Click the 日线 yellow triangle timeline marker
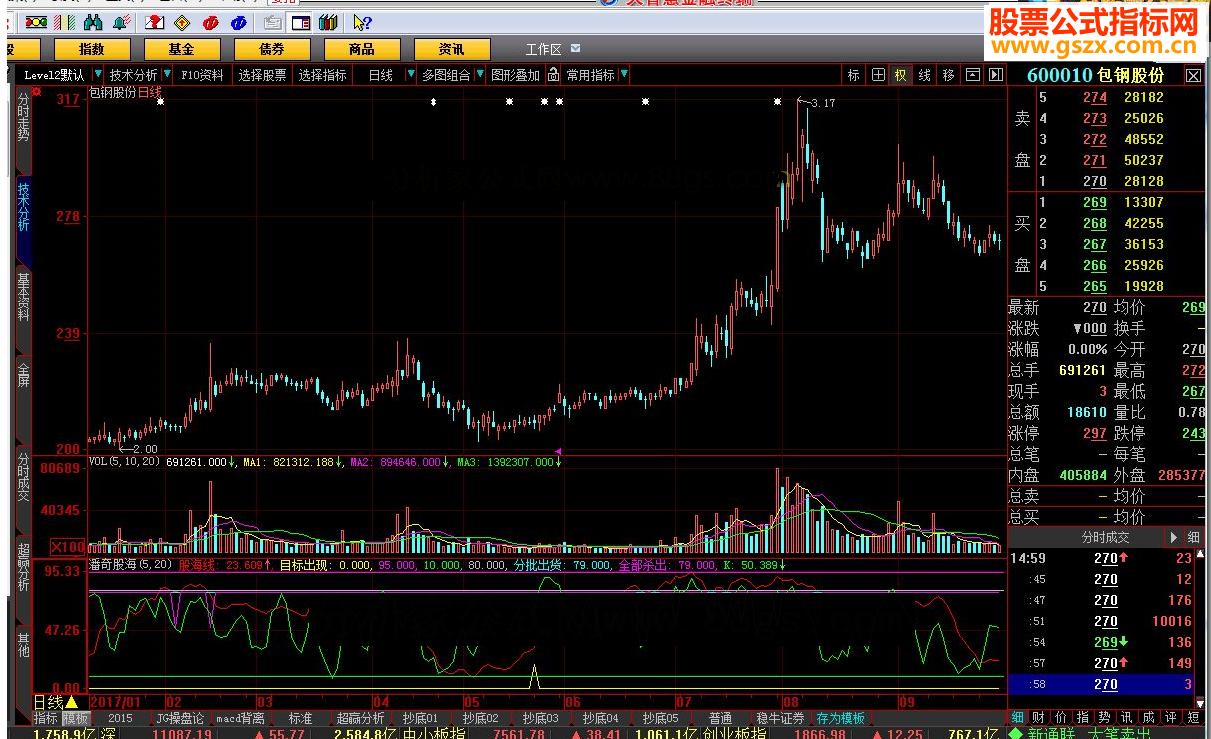Image resolution: width=1211 pixels, height=739 pixels. coord(71,703)
